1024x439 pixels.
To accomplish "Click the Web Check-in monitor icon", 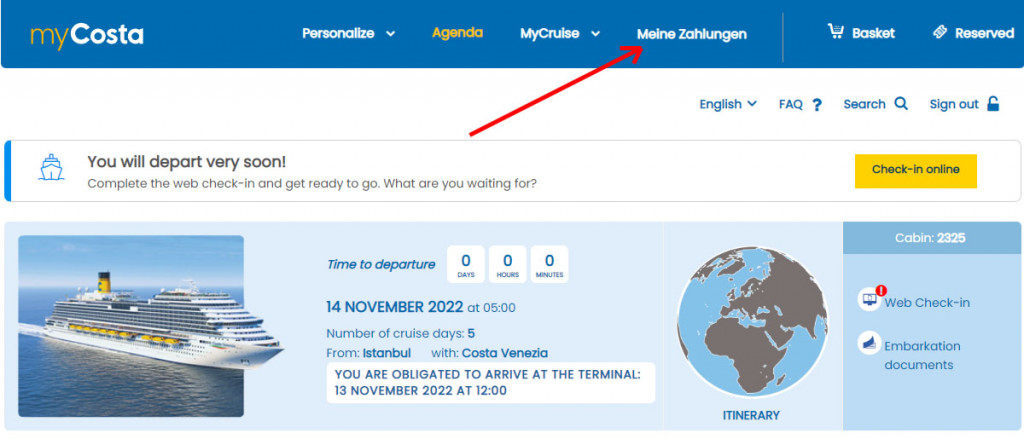I will pos(870,300).
